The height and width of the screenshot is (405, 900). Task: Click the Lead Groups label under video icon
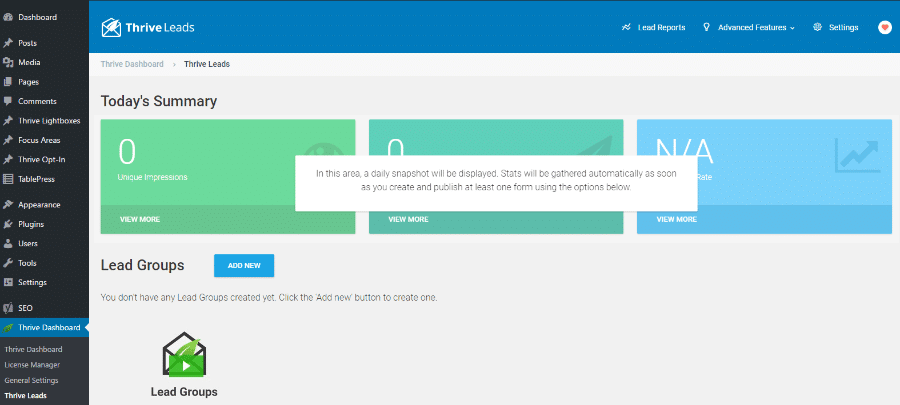click(184, 392)
